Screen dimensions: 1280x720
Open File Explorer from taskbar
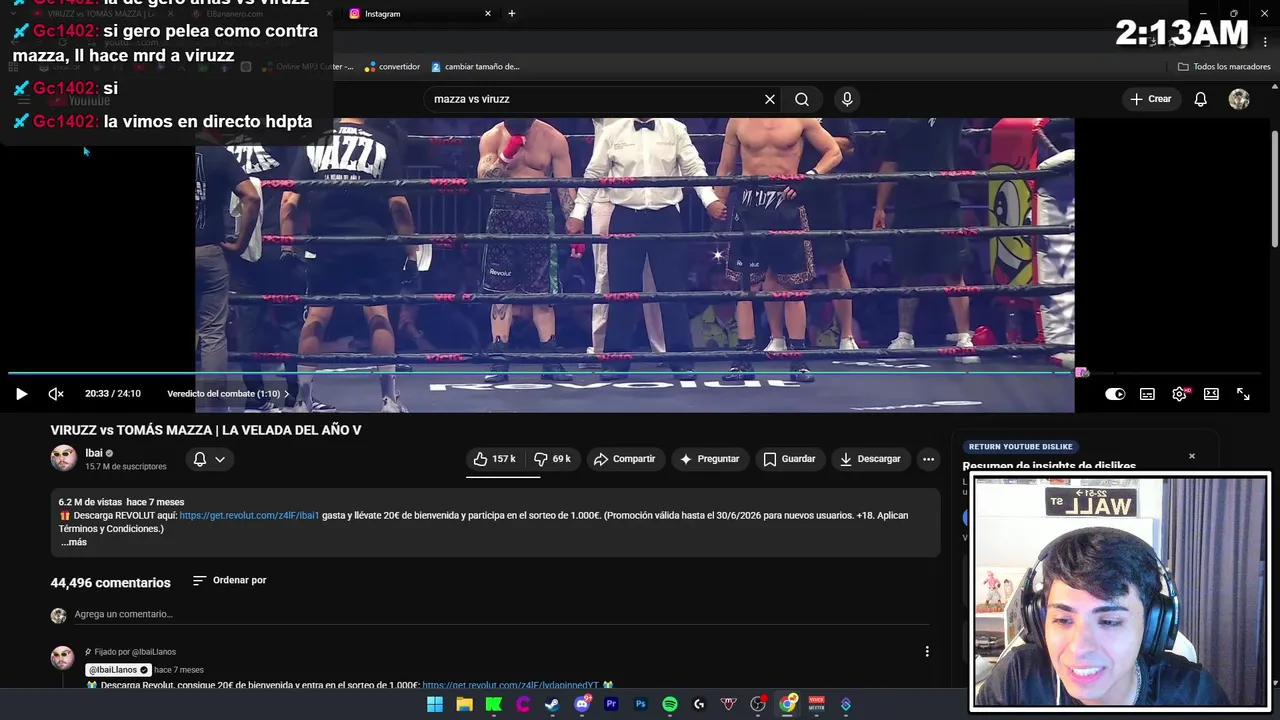464,704
